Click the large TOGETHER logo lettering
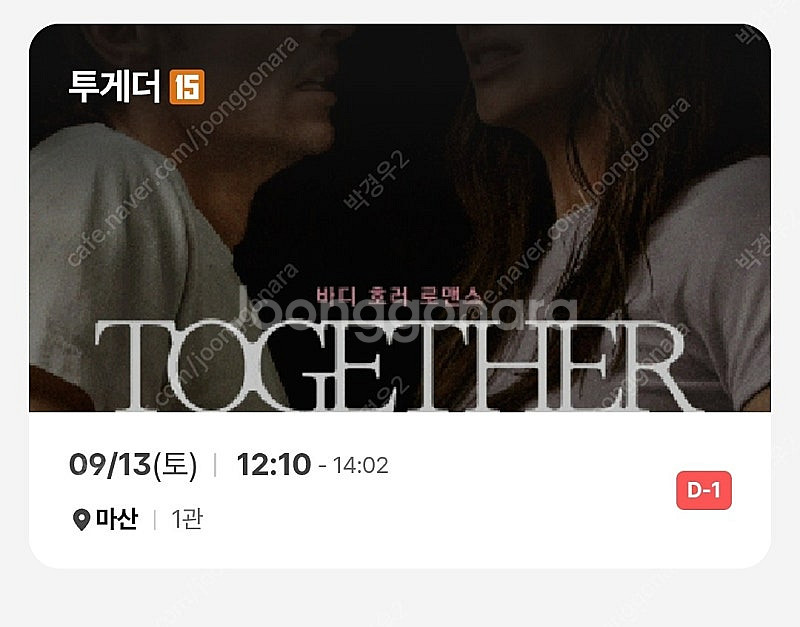Screen dimensions: 800x627 click(390, 365)
